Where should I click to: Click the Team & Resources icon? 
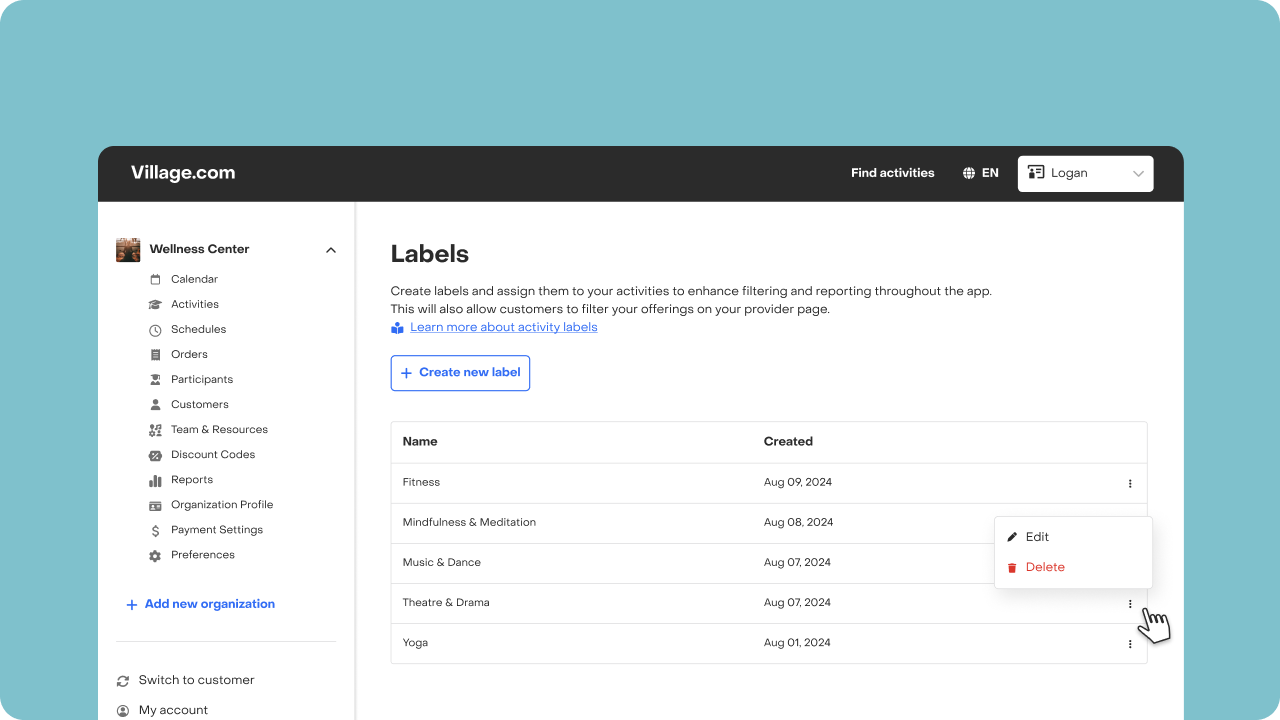[x=155, y=430]
